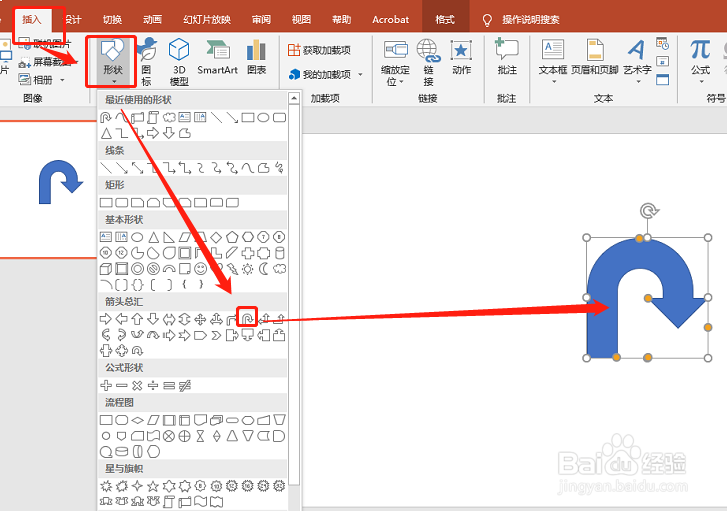Viewport: 727px width, 511px height.
Task: Switch to the 审阅 tab
Action: (261, 19)
